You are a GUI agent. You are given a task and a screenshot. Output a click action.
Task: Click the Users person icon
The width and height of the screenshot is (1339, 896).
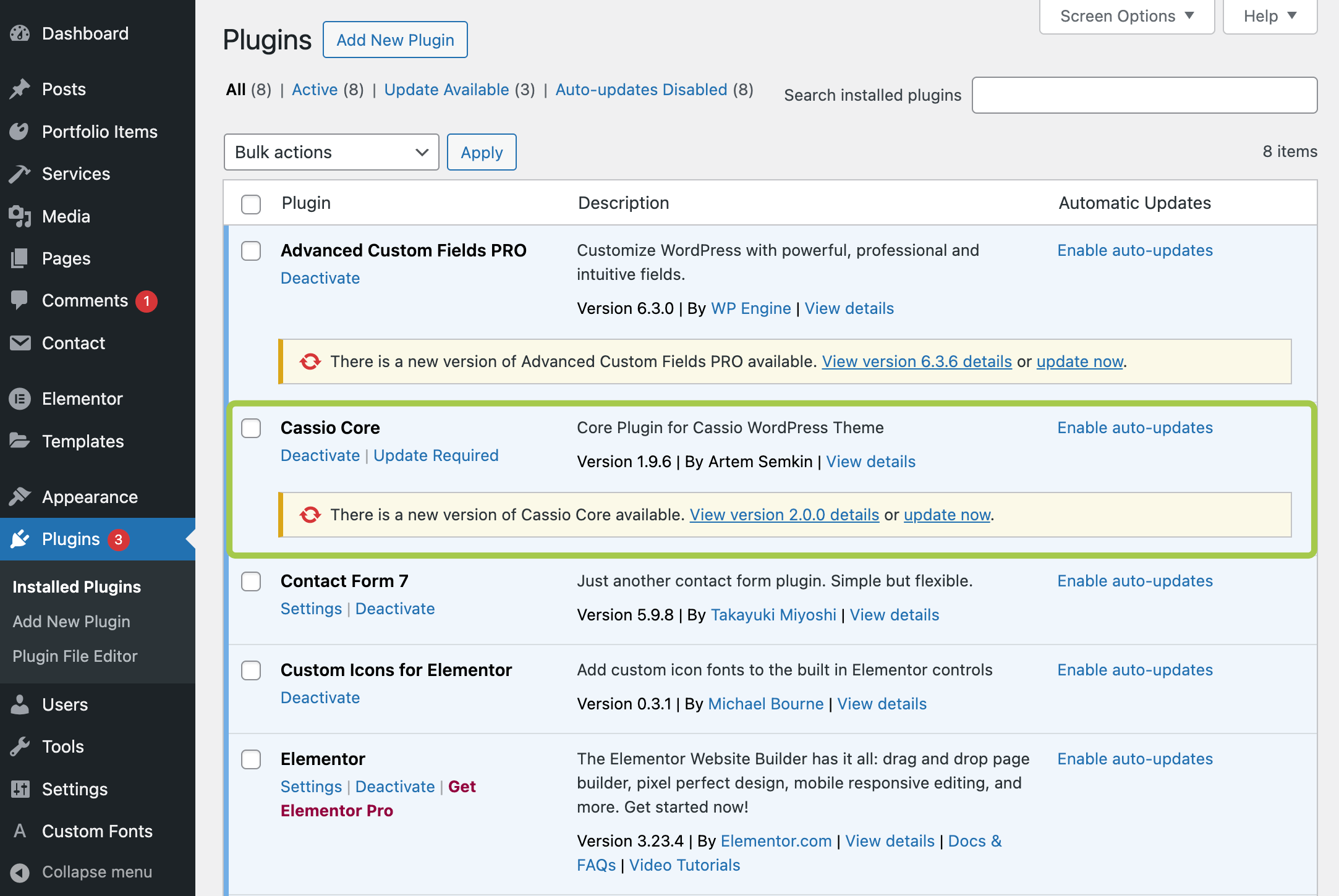[x=20, y=704]
